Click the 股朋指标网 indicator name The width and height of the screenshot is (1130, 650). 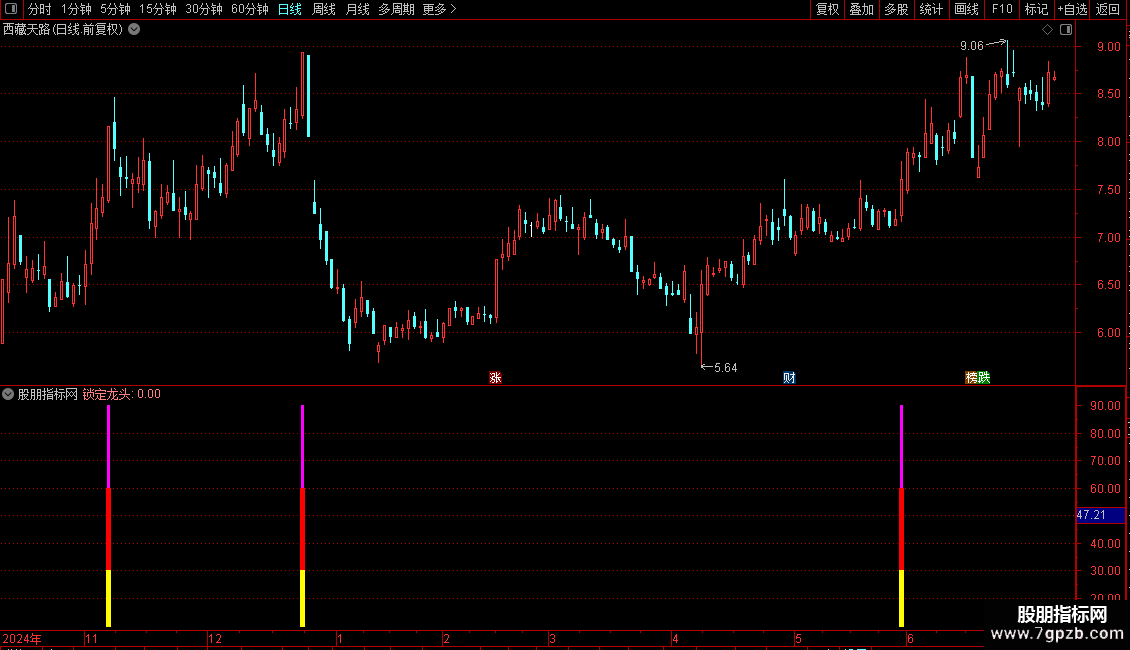48,394
